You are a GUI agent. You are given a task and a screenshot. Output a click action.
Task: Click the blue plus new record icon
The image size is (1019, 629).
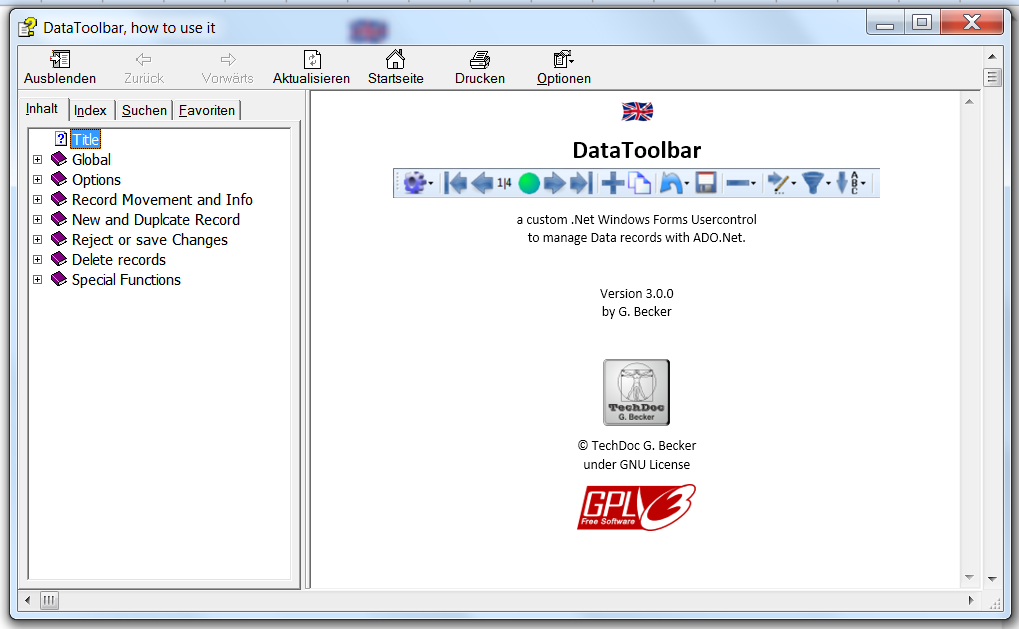[x=612, y=183]
